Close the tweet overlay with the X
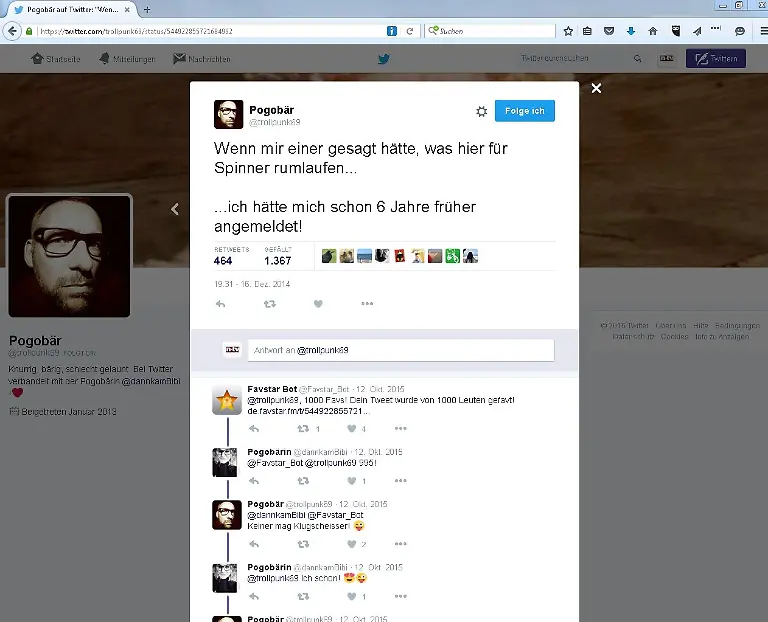The height and width of the screenshot is (622, 768). 596,89
